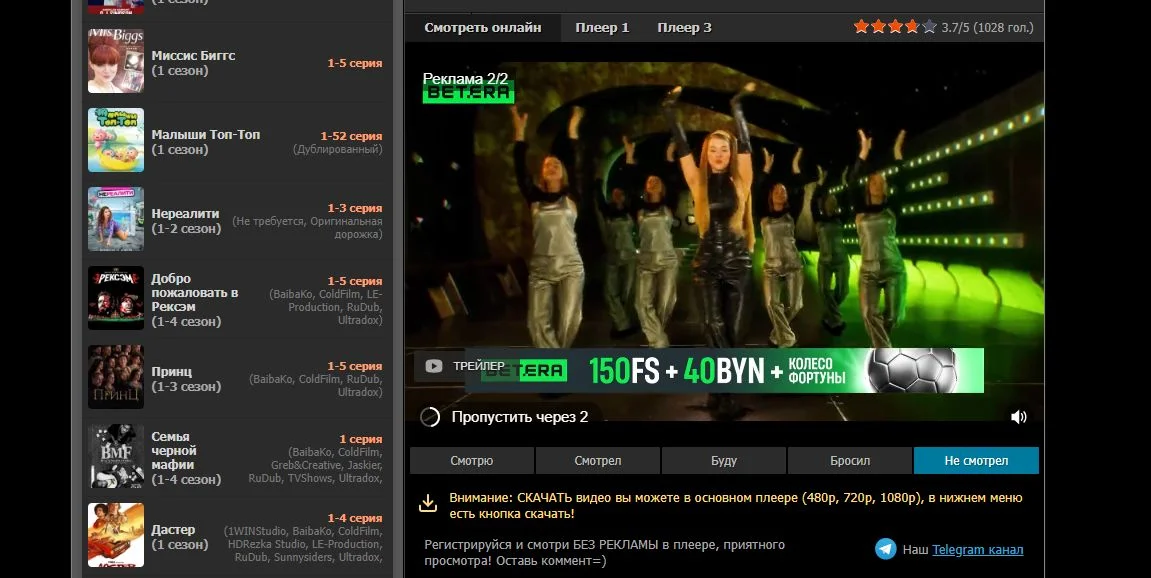Switch to the Плеер 3 tab
This screenshot has width=1151, height=578.
click(684, 27)
